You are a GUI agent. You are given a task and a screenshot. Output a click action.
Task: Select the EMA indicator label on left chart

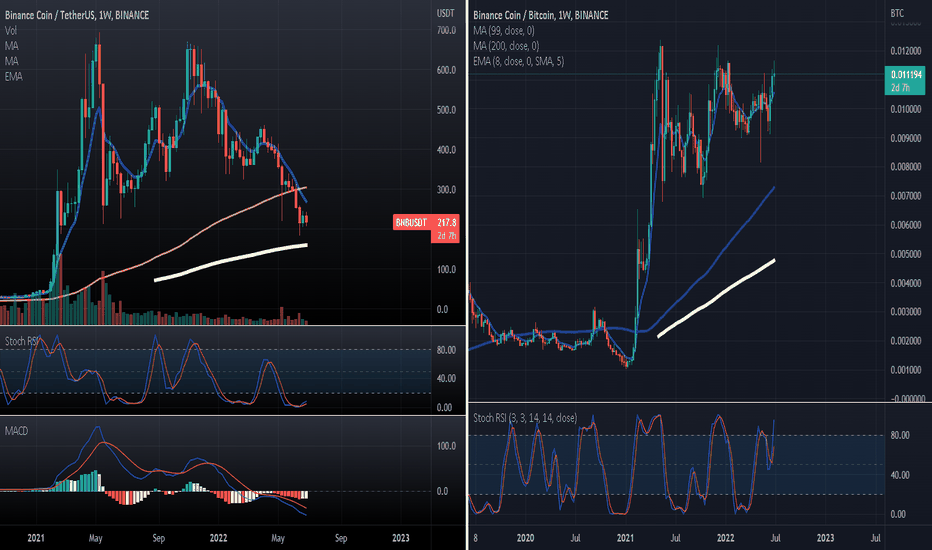13,77
